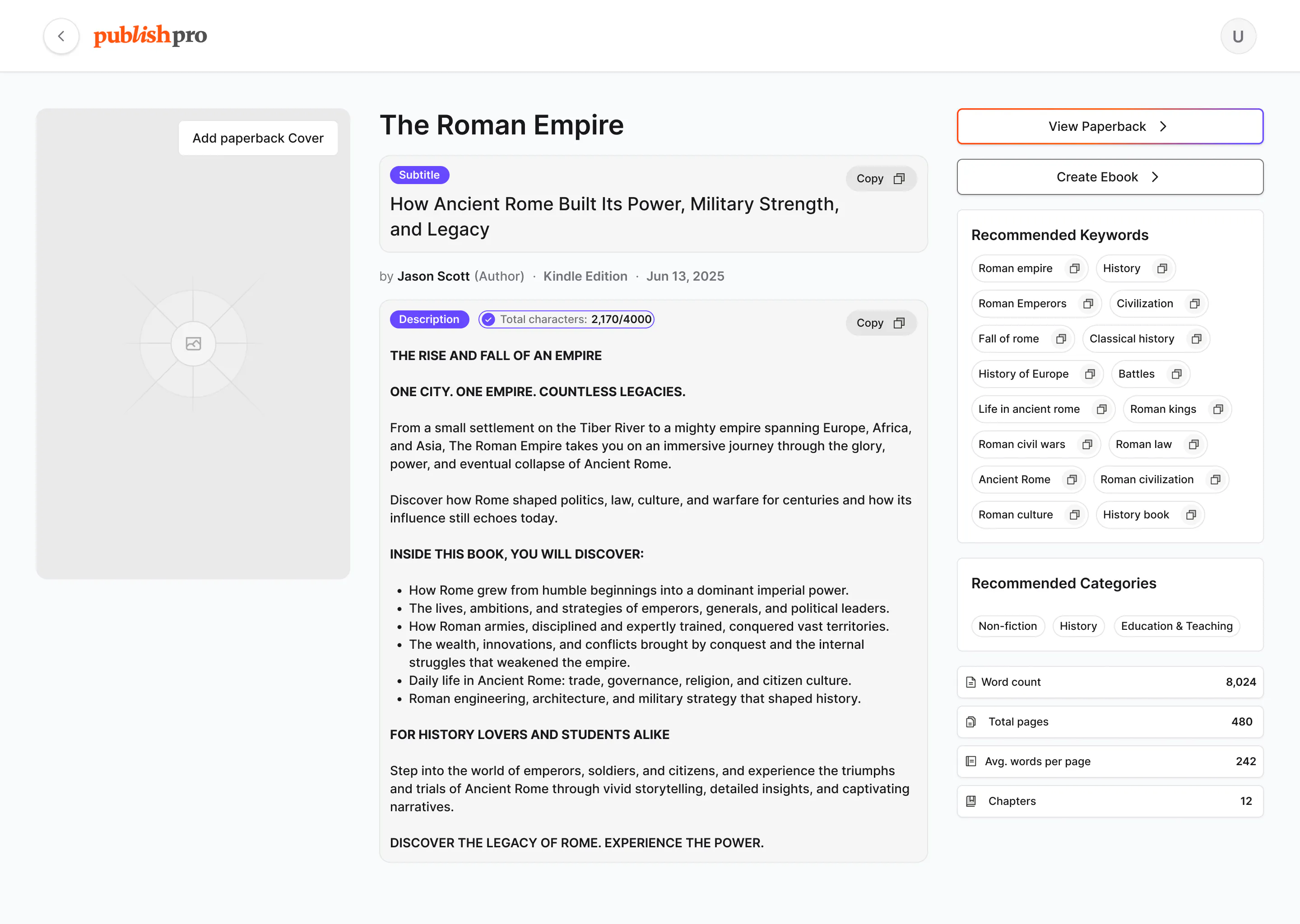Copy the 'Roman kings' keyword icon

tap(1217, 410)
